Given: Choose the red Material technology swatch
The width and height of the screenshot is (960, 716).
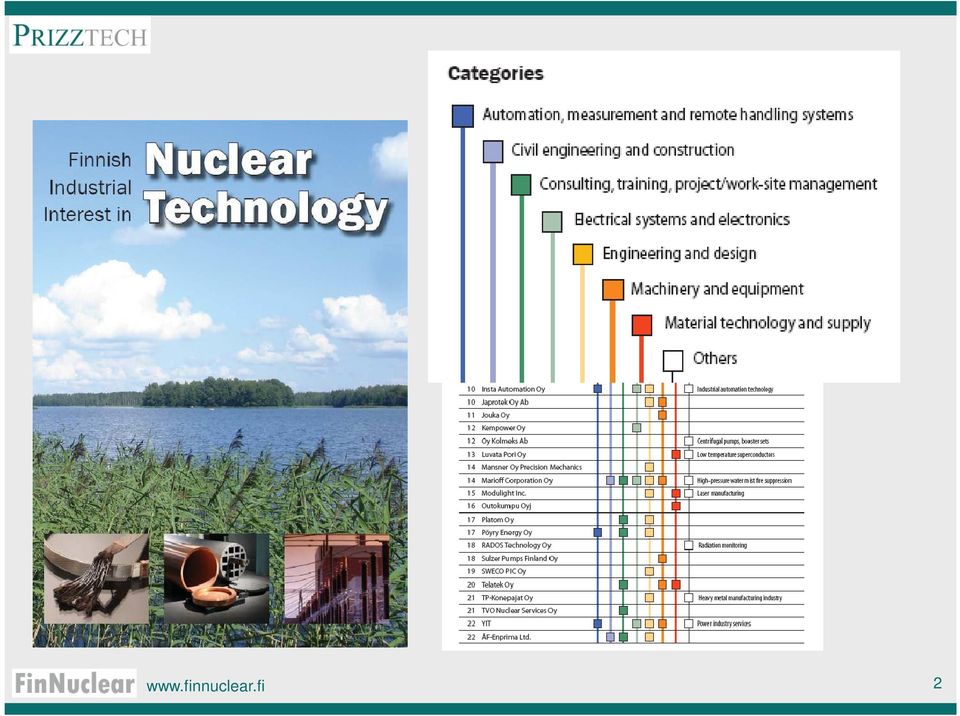Looking at the screenshot, I should pyautogui.click(x=642, y=325).
